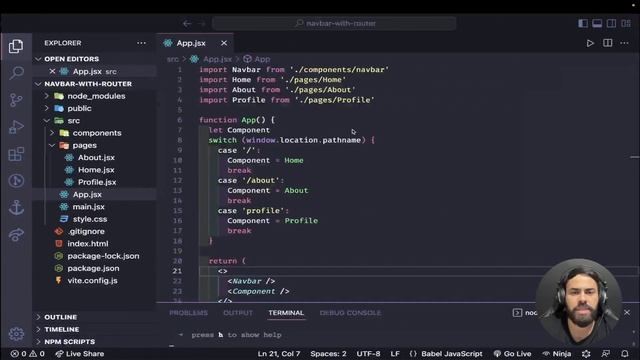This screenshot has height=360, width=640.
Task: Click the Ninja status bar item
Action: click(x=556, y=354)
